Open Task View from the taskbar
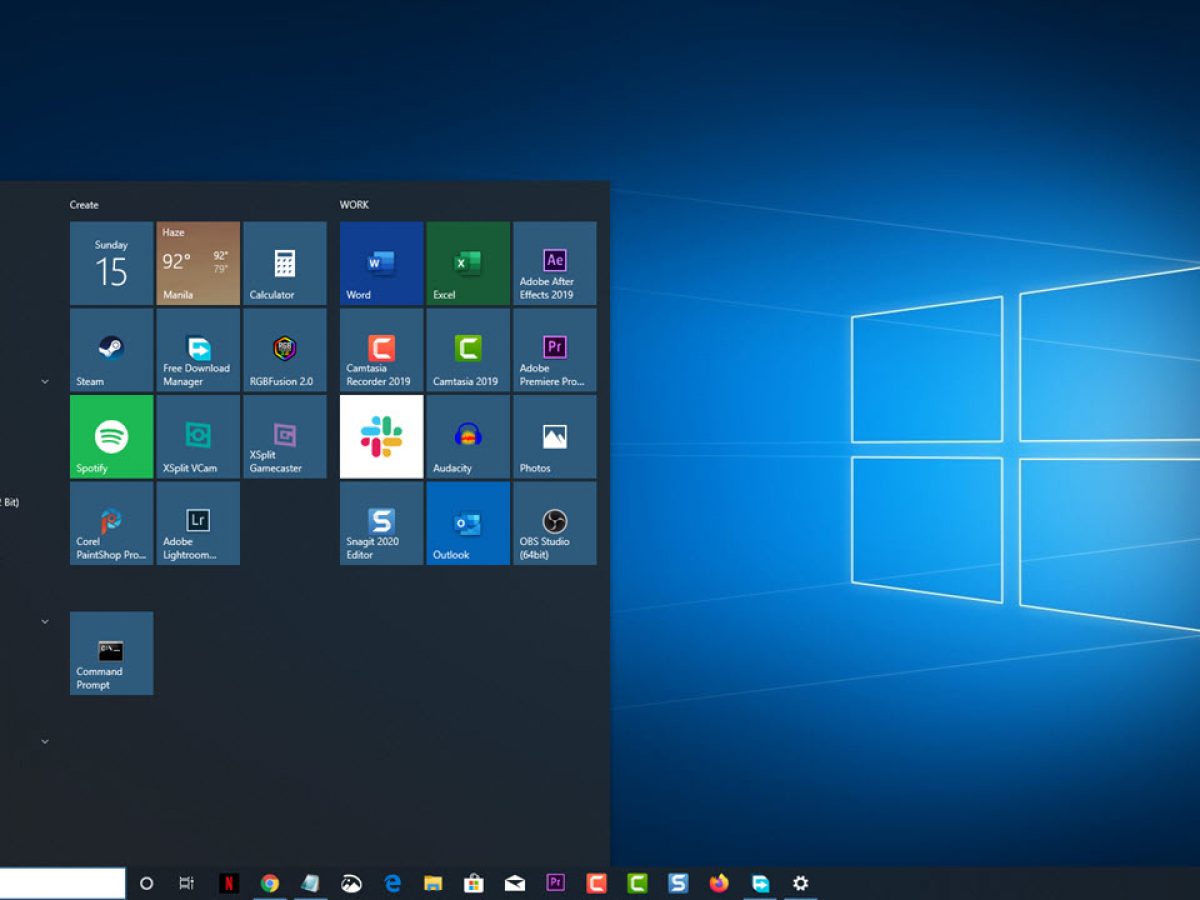The height and width of the screenshot is (900, 1200). coord(187,883)
